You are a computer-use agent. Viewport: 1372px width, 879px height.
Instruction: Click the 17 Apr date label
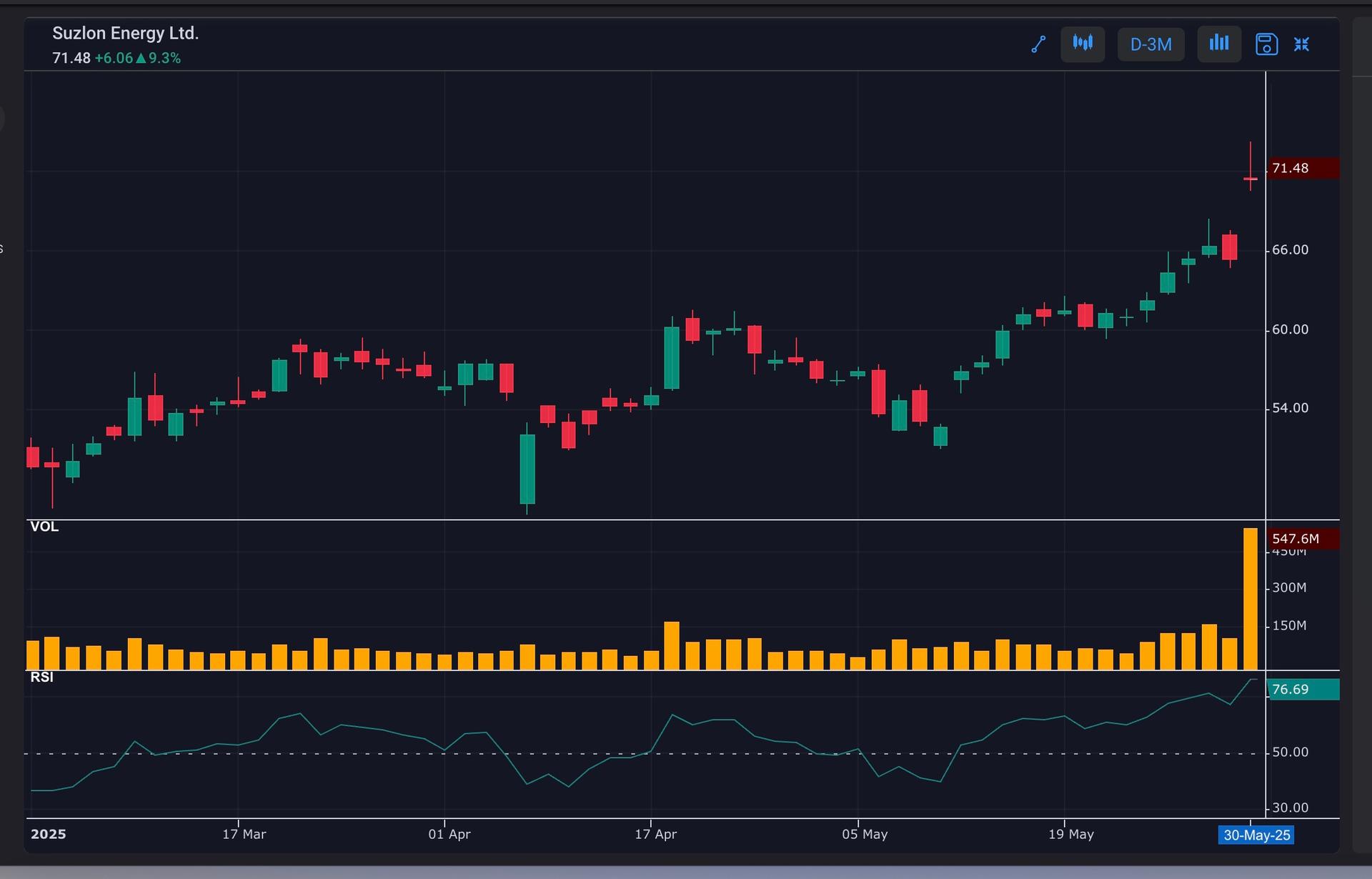coord(655,834)
